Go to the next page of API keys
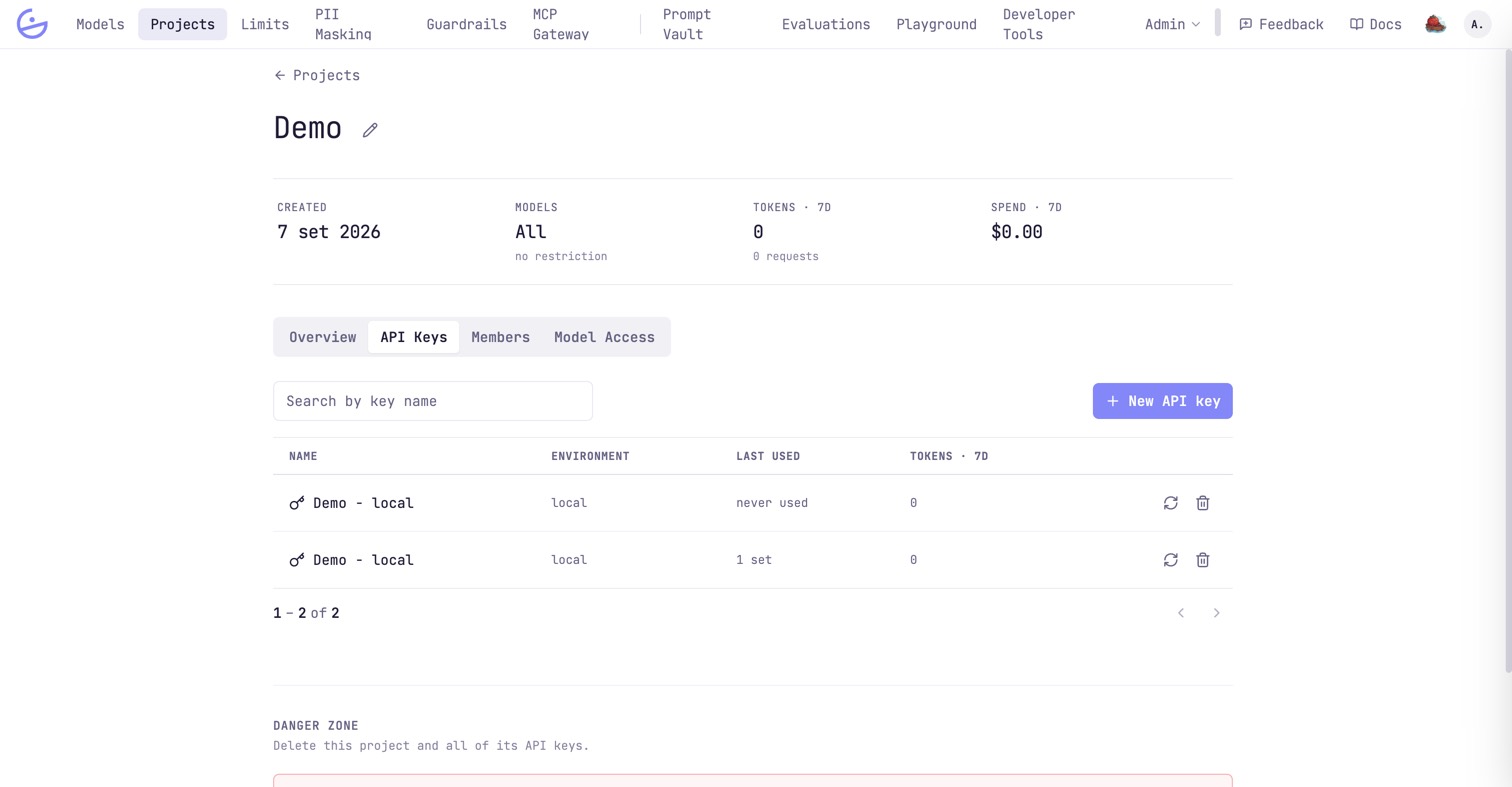1512x787 pixels. 1216,613
